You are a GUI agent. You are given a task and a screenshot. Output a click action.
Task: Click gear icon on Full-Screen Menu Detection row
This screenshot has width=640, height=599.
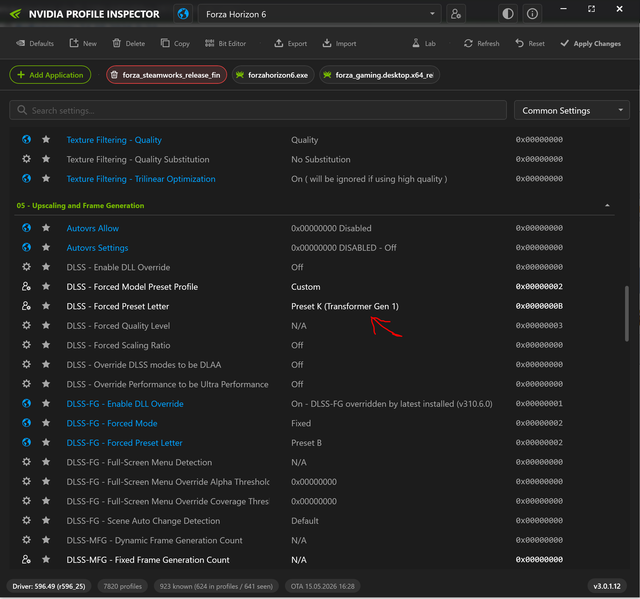pos(27,462)
